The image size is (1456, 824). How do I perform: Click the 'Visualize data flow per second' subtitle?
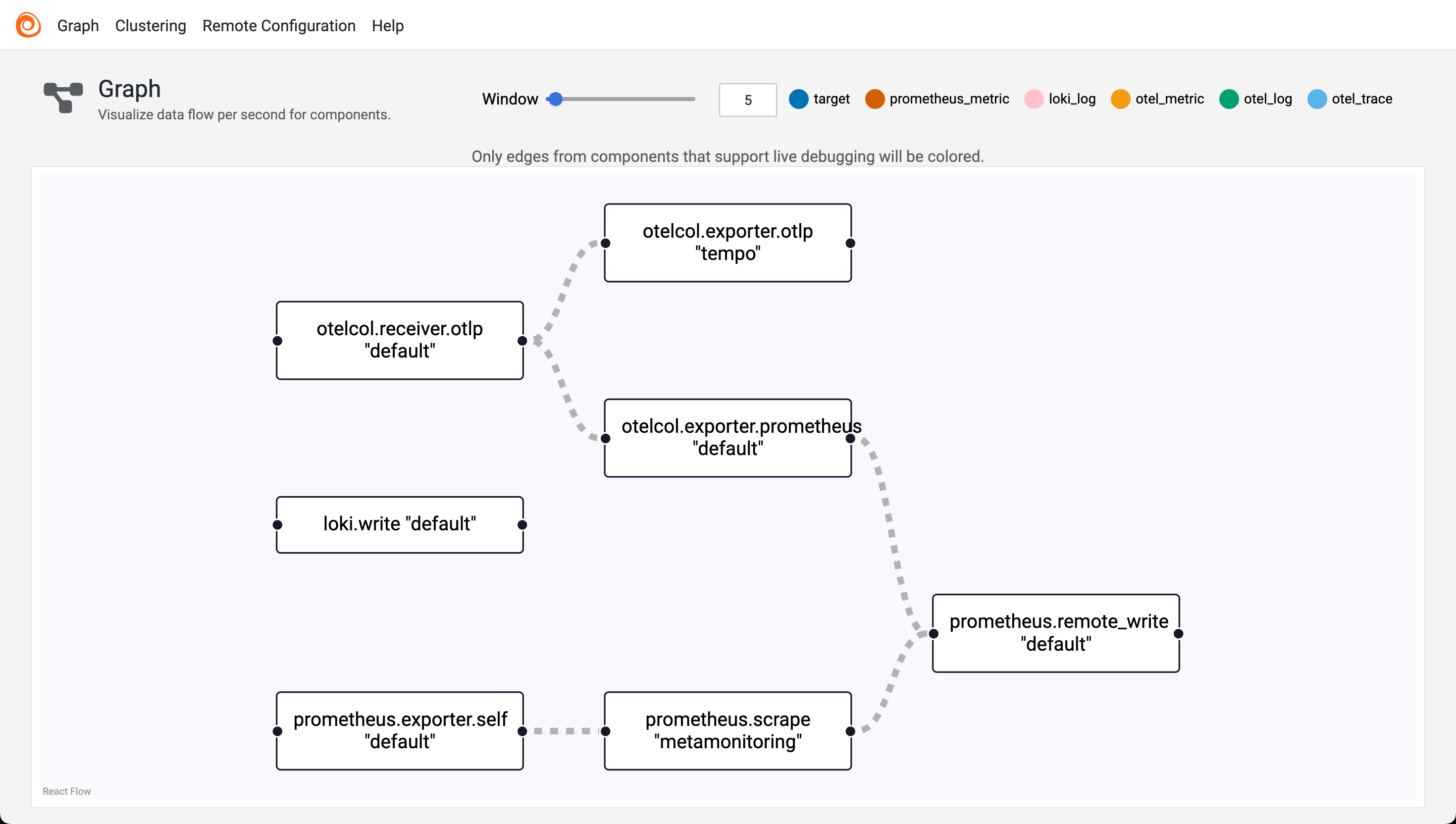(x=244, y=114)
